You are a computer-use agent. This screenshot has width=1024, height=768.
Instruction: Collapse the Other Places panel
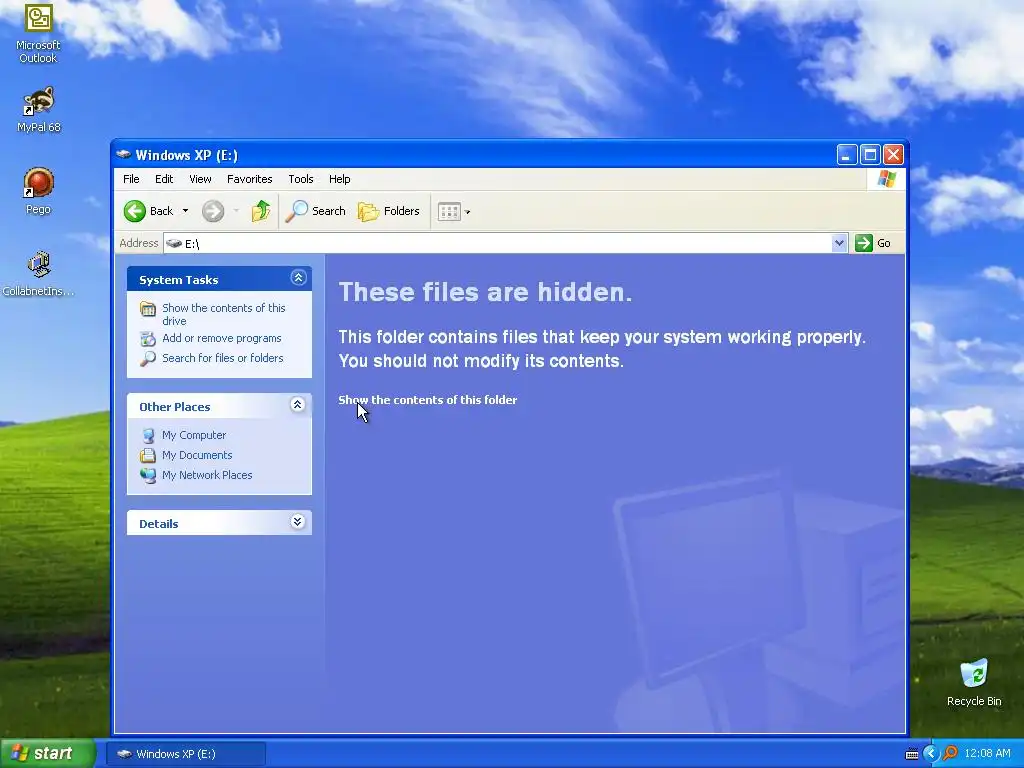tap(298, 405)
